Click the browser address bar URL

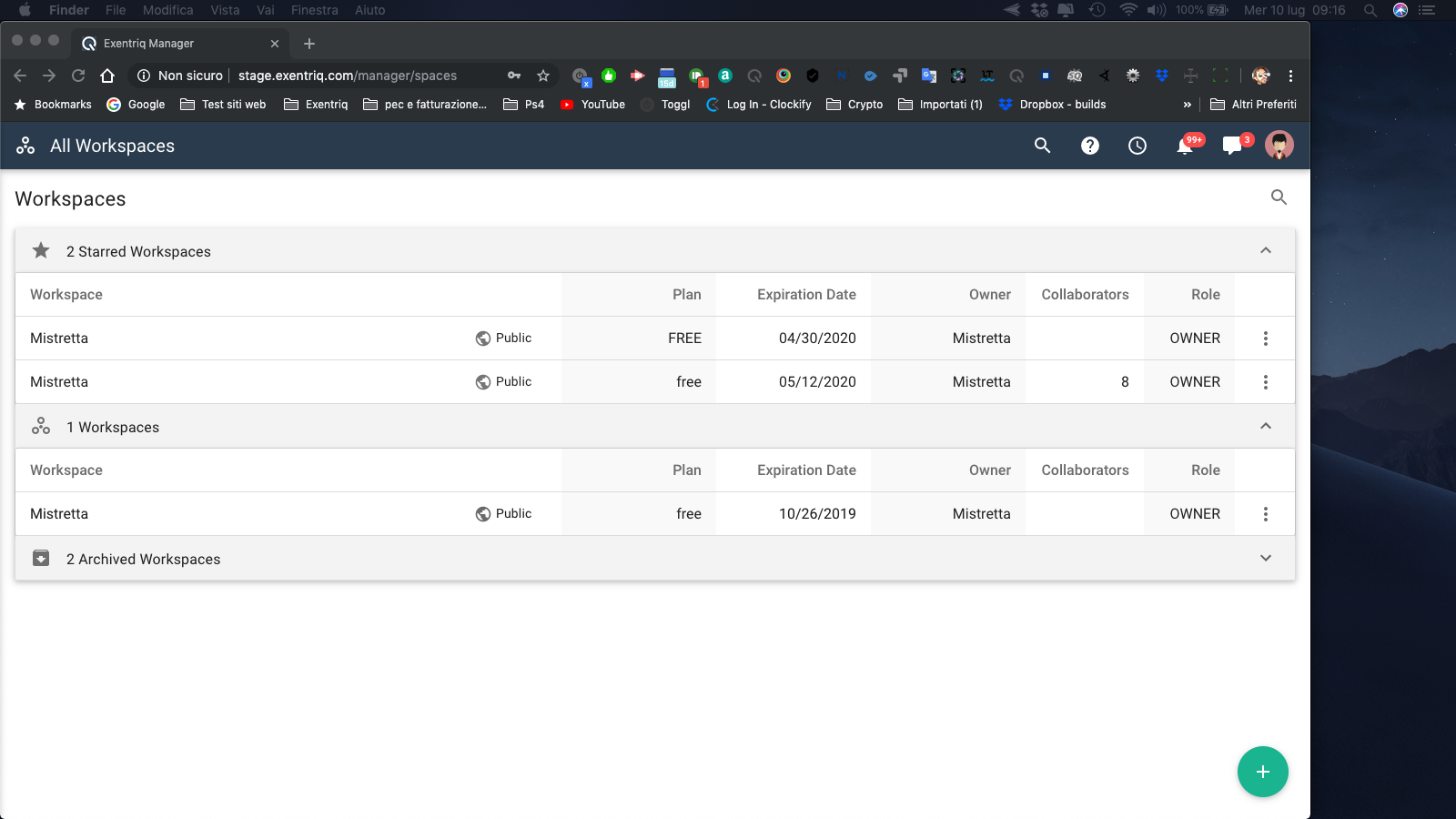pos(348,76)
